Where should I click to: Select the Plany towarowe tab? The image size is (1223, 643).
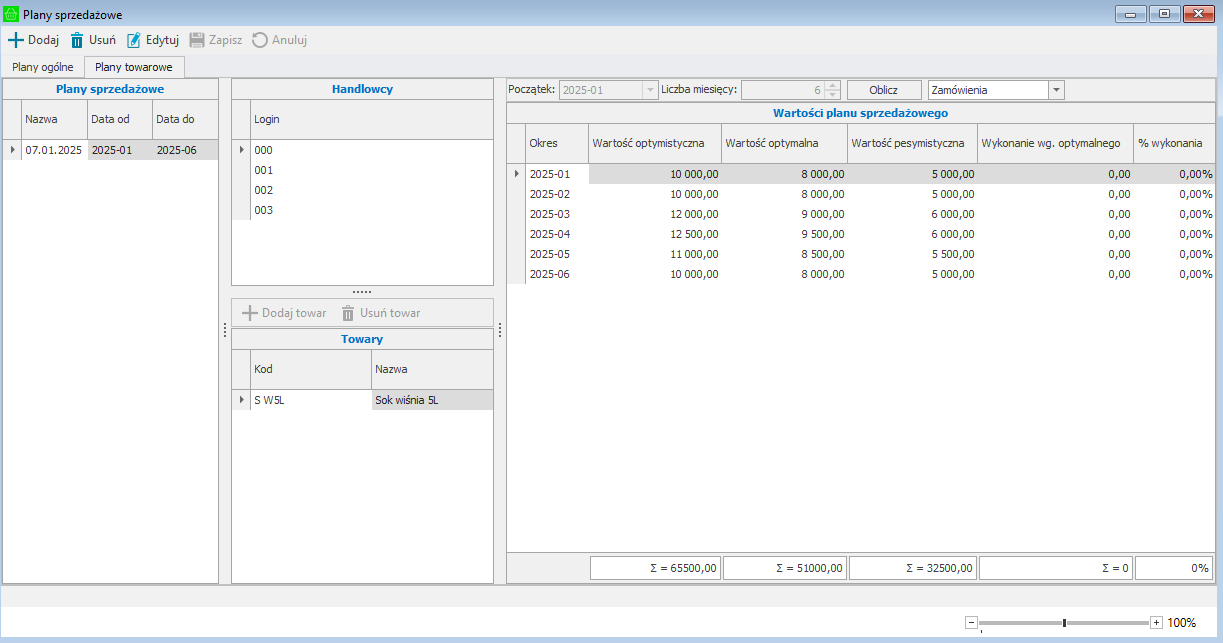coord(134,67)
